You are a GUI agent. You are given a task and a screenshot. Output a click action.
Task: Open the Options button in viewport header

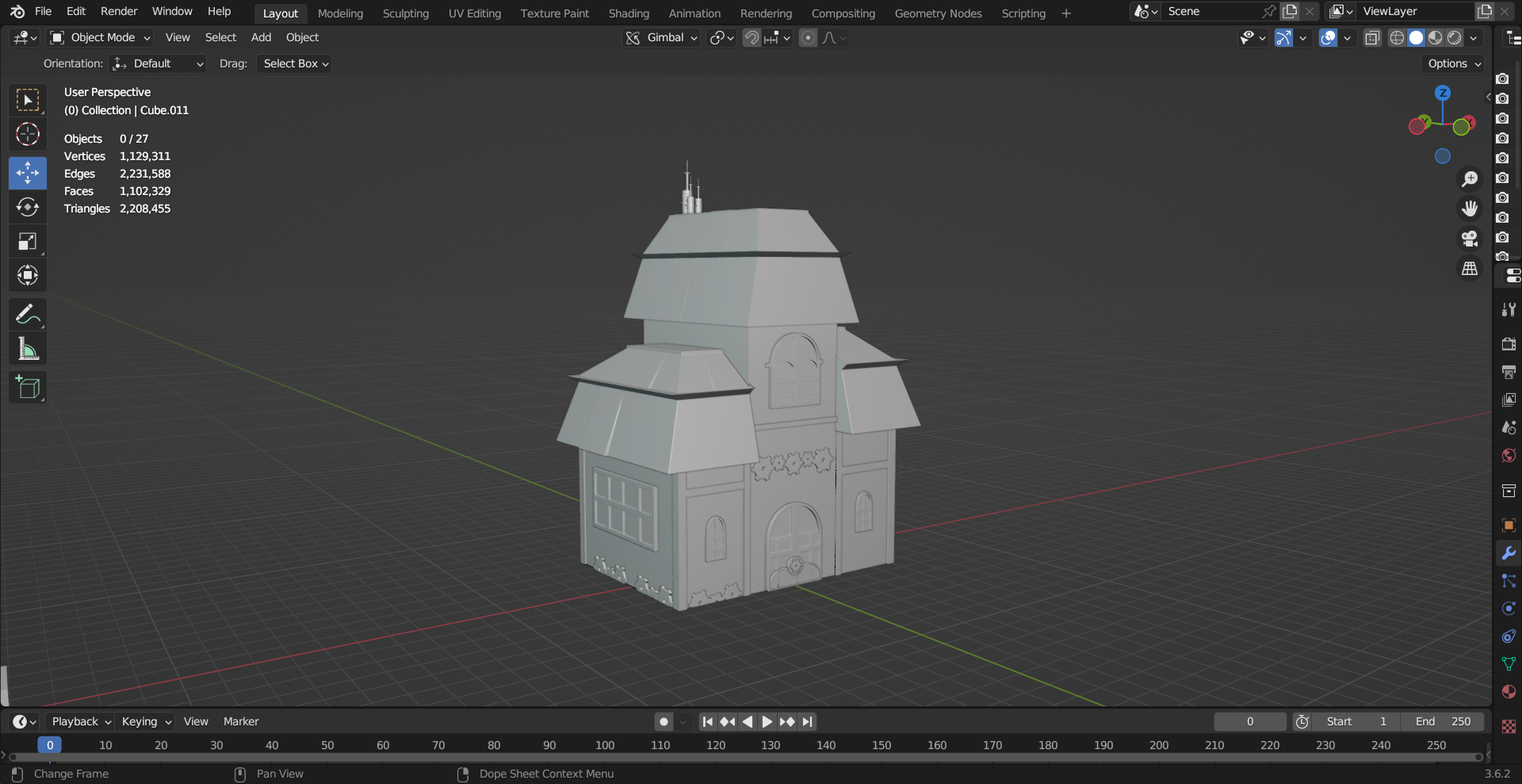(x=1453, y=63)
